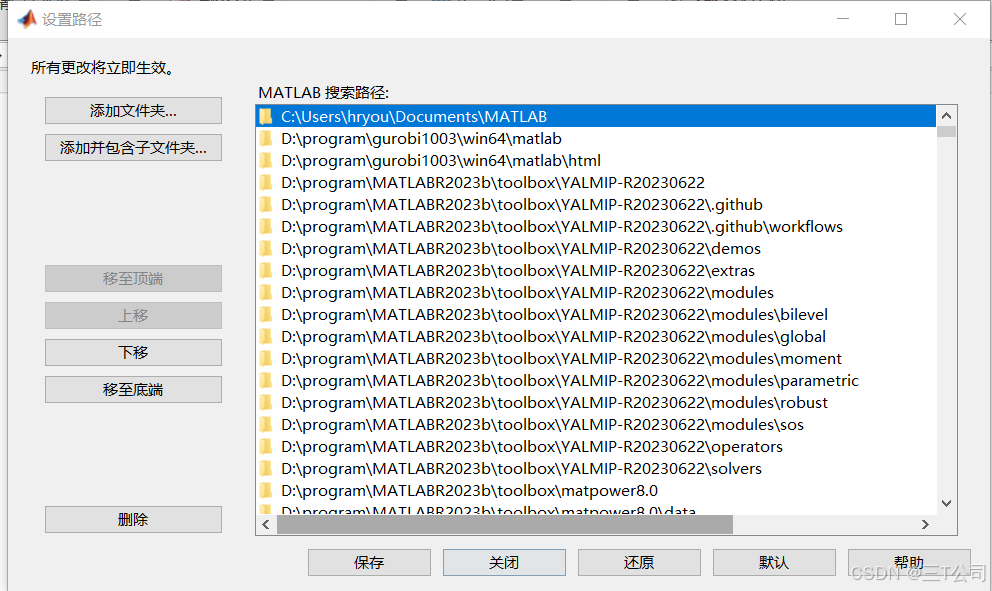The image size is (992, 591).
Task: Click folder icon of modules\bilevel row
Action: (x=266, y=314)
